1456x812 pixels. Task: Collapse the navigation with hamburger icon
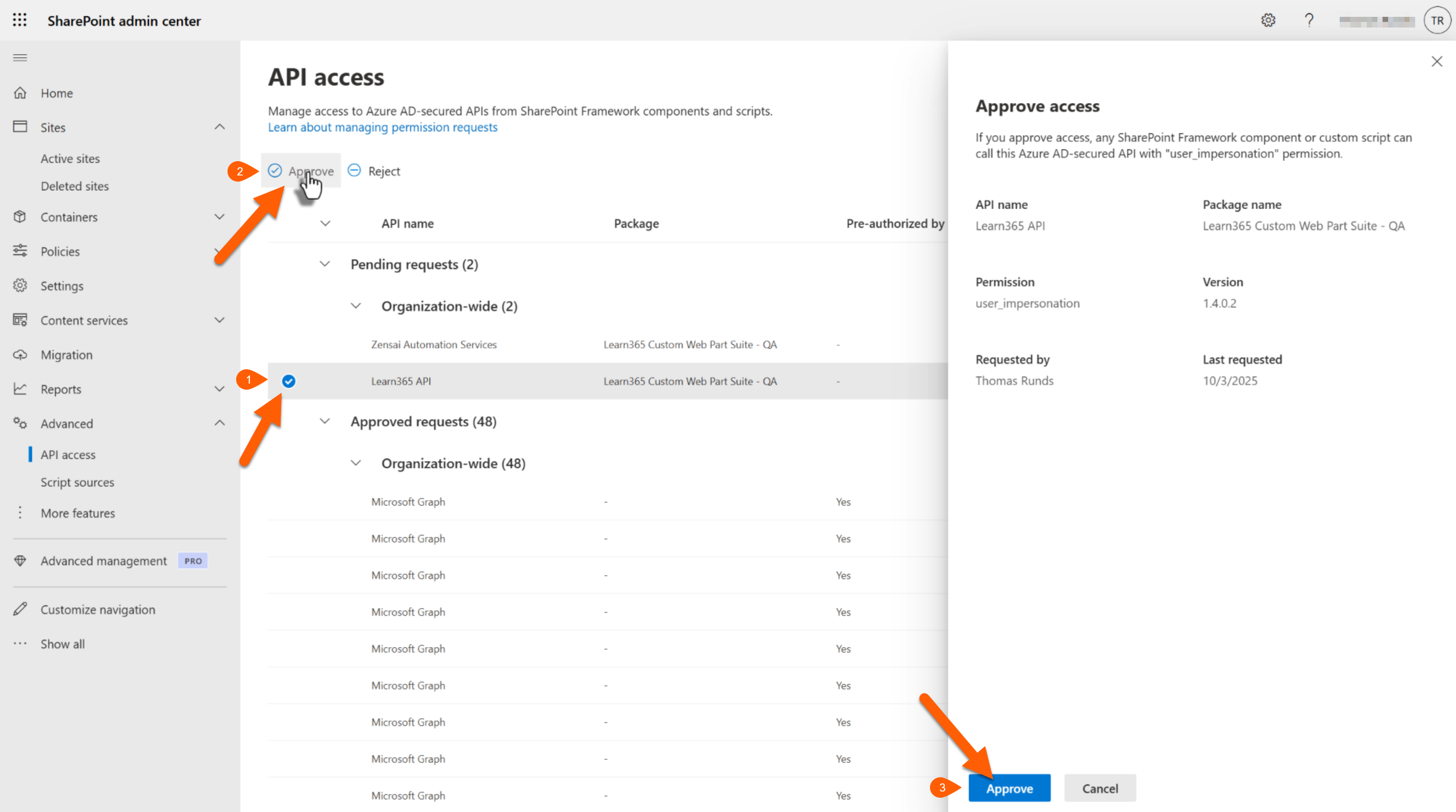pos(20,58)
